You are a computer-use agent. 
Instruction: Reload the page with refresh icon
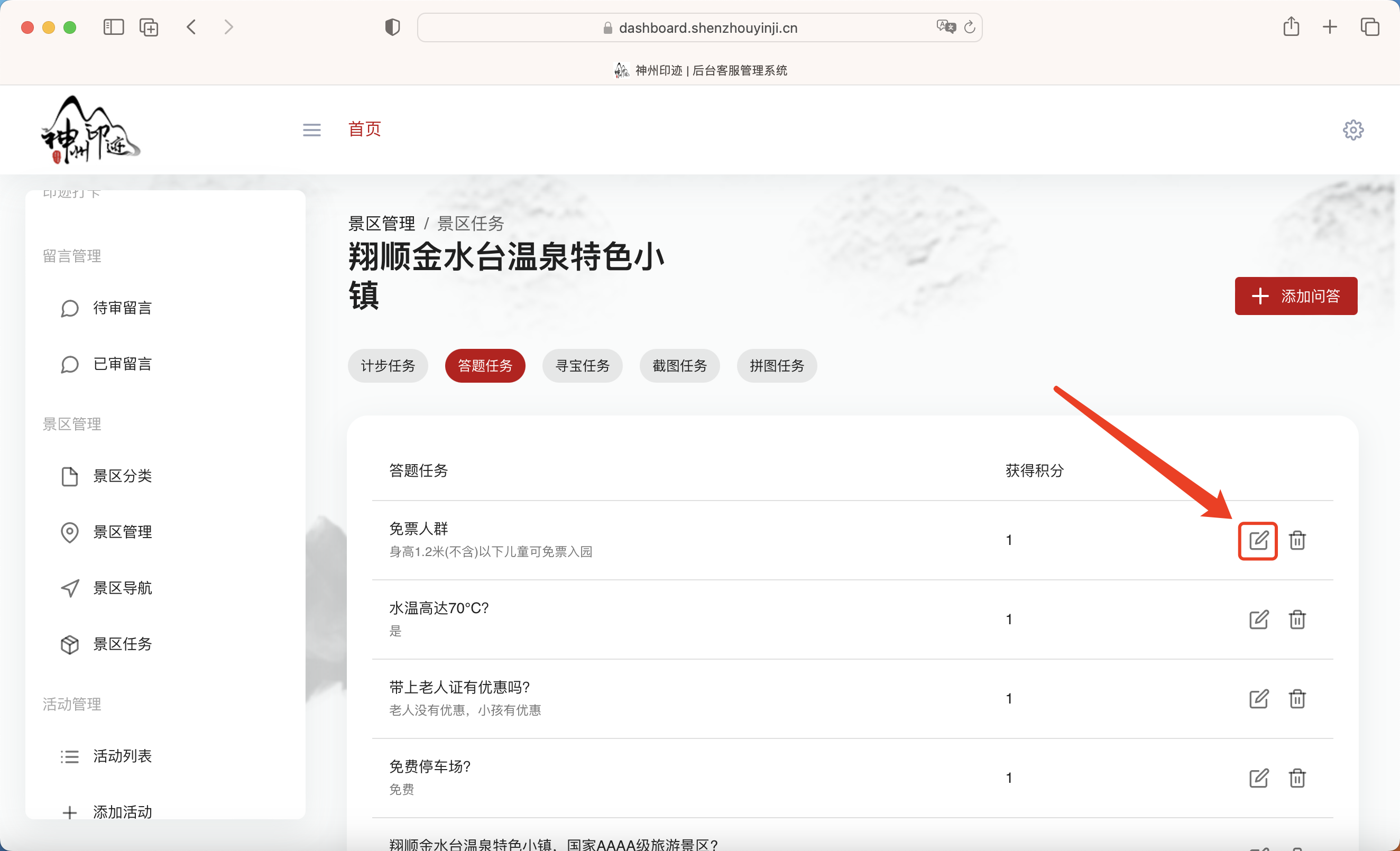[x=969, y=27]
